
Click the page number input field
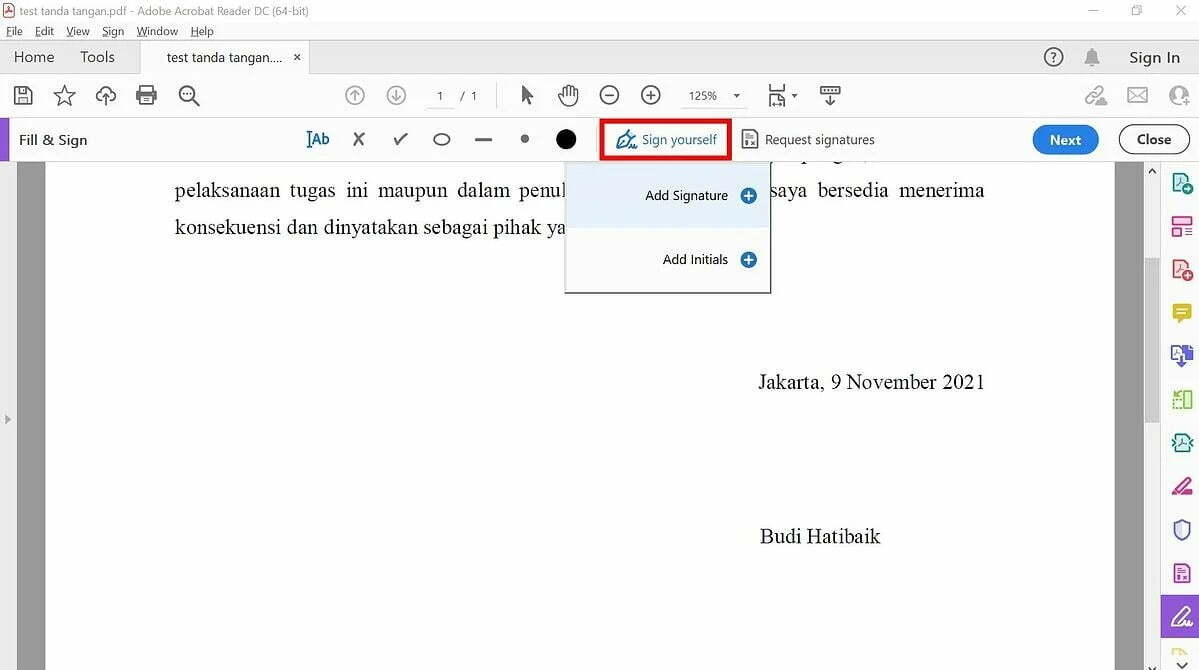[x=439, y=95]
